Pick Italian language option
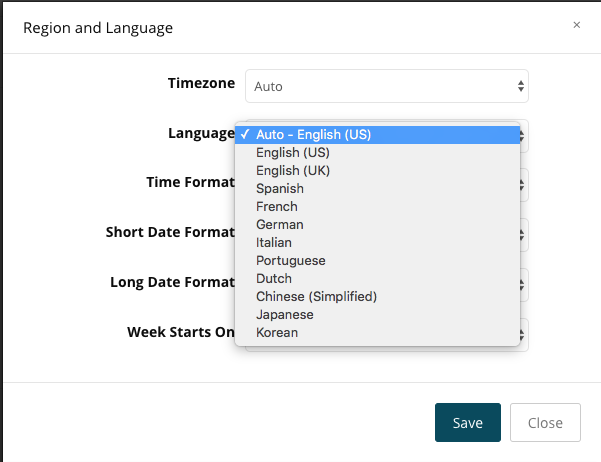This screenshot has height=462, width=601. 377,243
